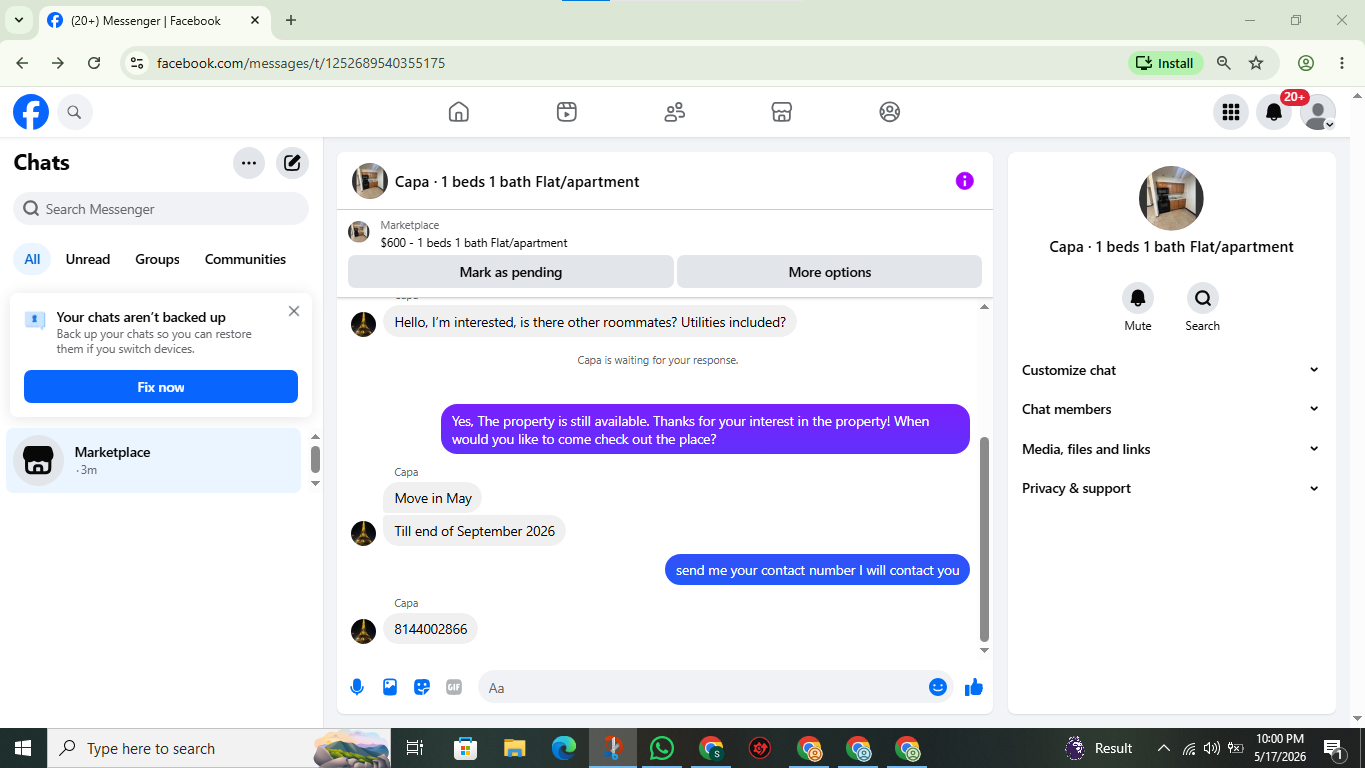This screenshot has width=1365, height=768.
Task: Select the Unread tab
Action: pyautogui.click(x=88, y=259)
